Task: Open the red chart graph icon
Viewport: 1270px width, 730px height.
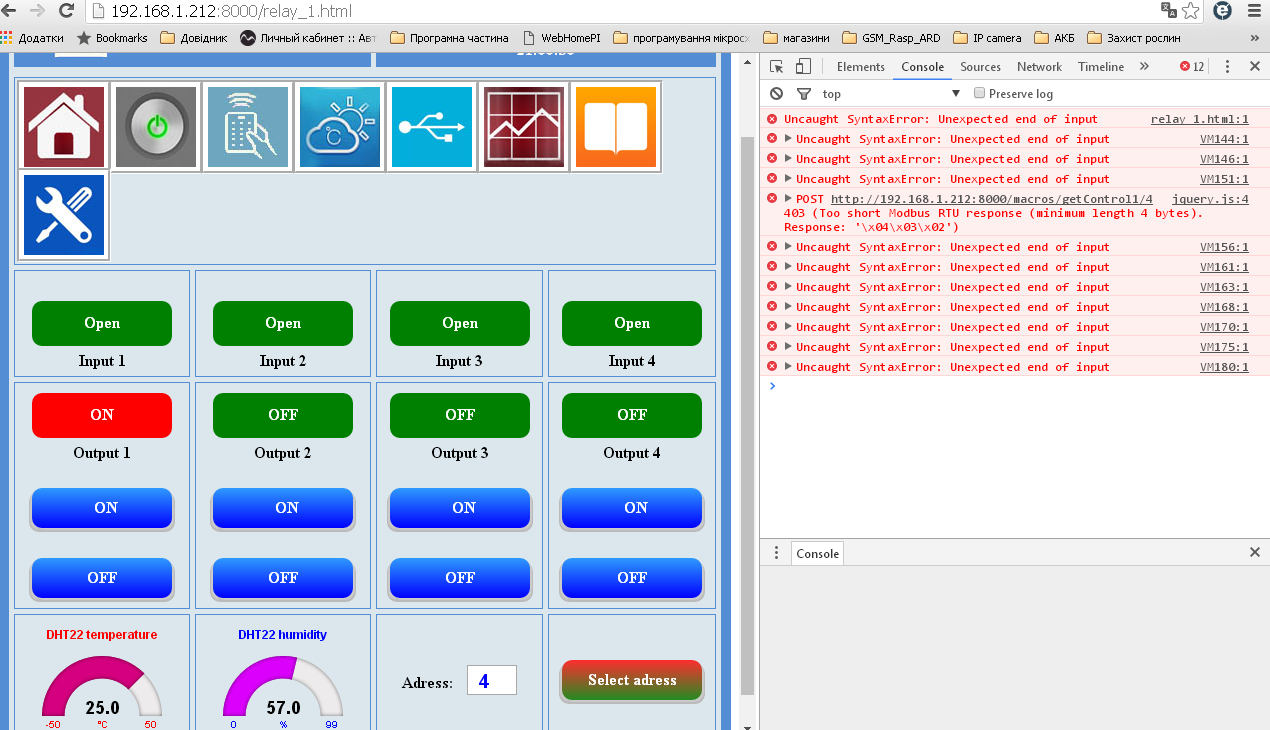Action: coord(524,127)
